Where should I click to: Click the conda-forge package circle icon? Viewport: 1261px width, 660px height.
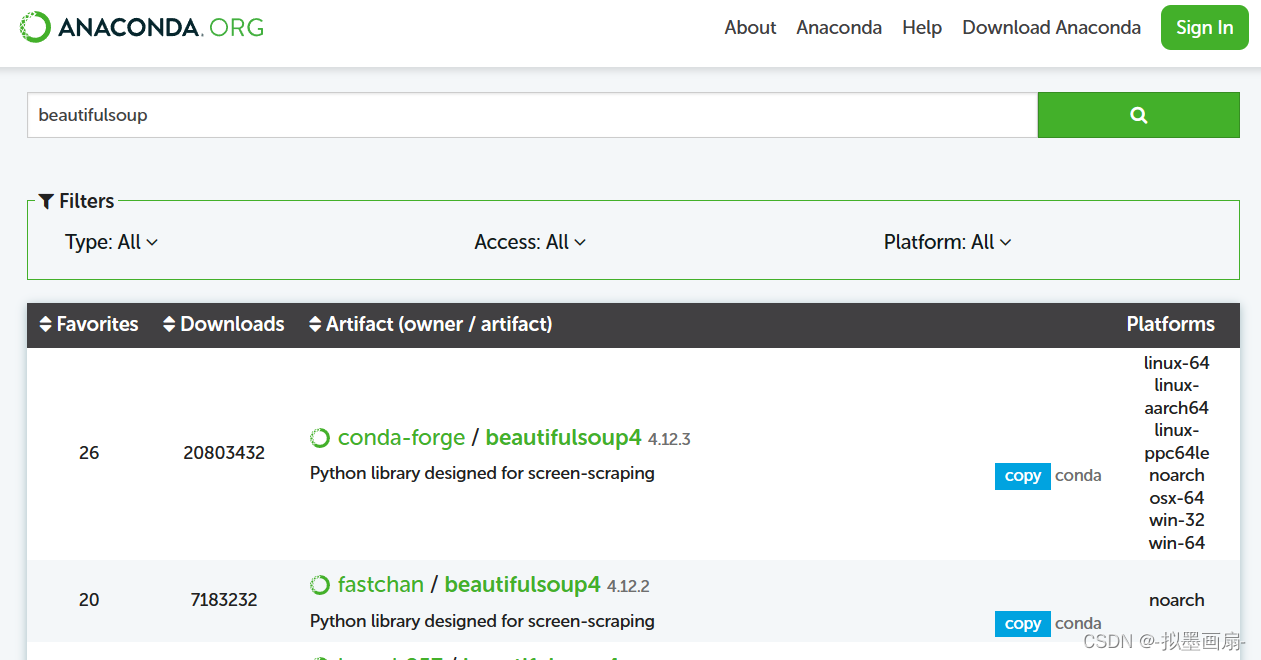point(320,438)
